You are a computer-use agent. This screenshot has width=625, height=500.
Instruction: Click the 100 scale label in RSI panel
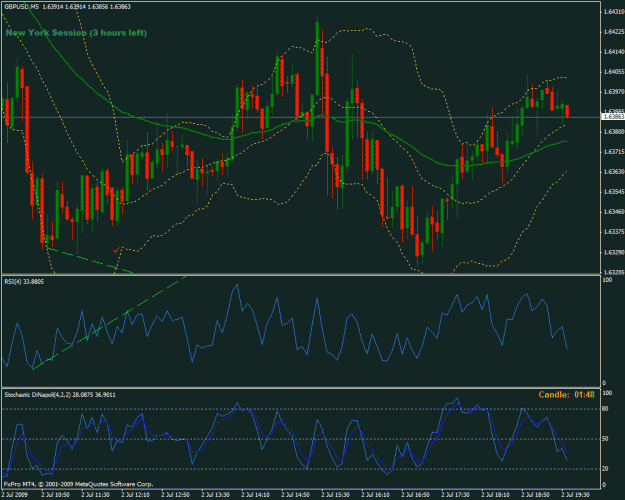click(x=607, y=280)
